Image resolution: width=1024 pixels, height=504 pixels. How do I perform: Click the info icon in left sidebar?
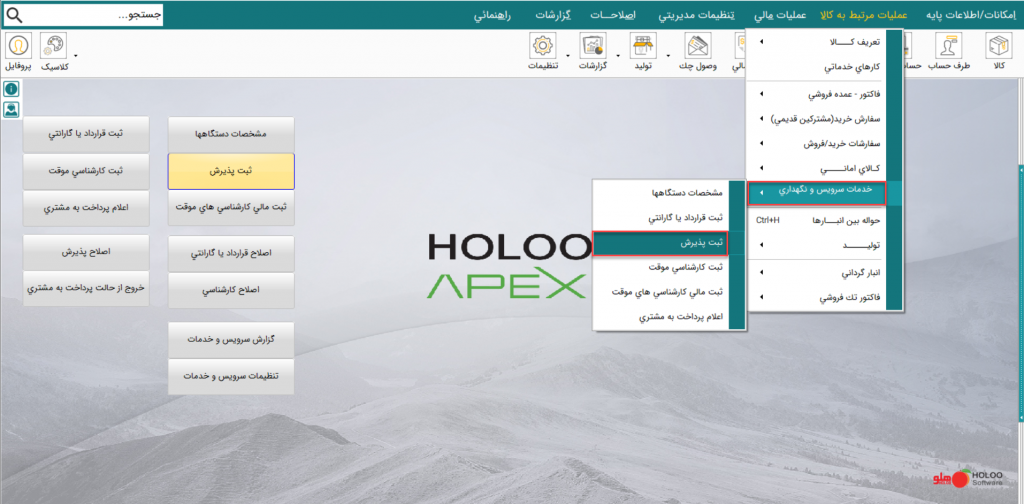tap(11, 89)
